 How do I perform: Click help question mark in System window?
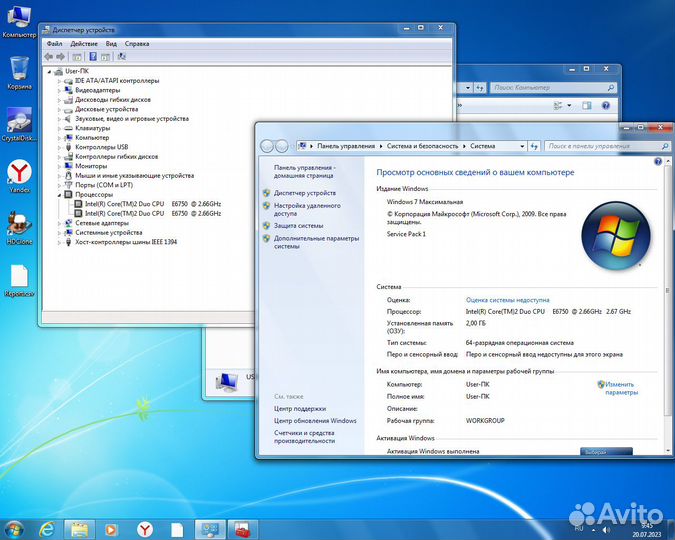tap(658, 161)
